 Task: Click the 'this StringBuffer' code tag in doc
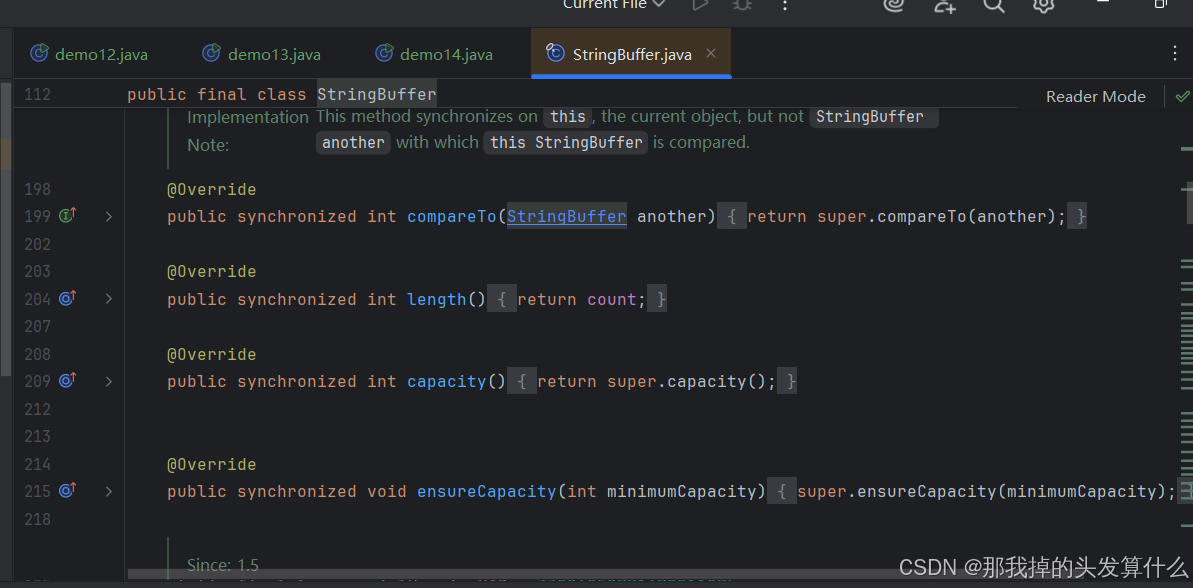tap(565, 142)
